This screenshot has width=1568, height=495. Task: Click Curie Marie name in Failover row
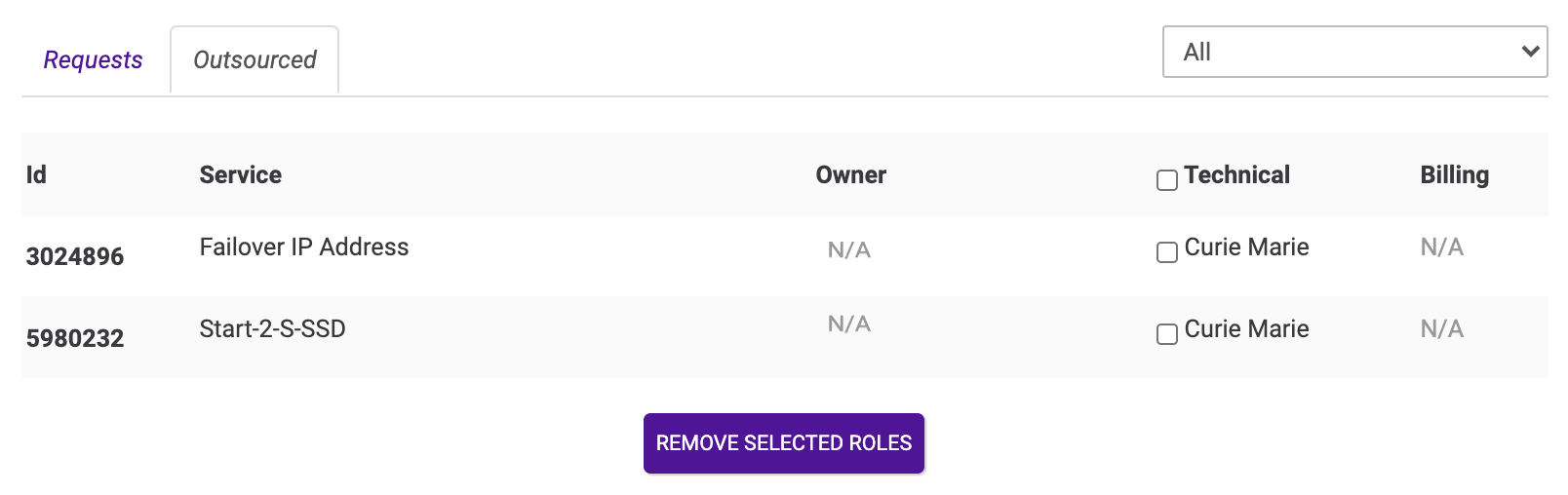1246,247
